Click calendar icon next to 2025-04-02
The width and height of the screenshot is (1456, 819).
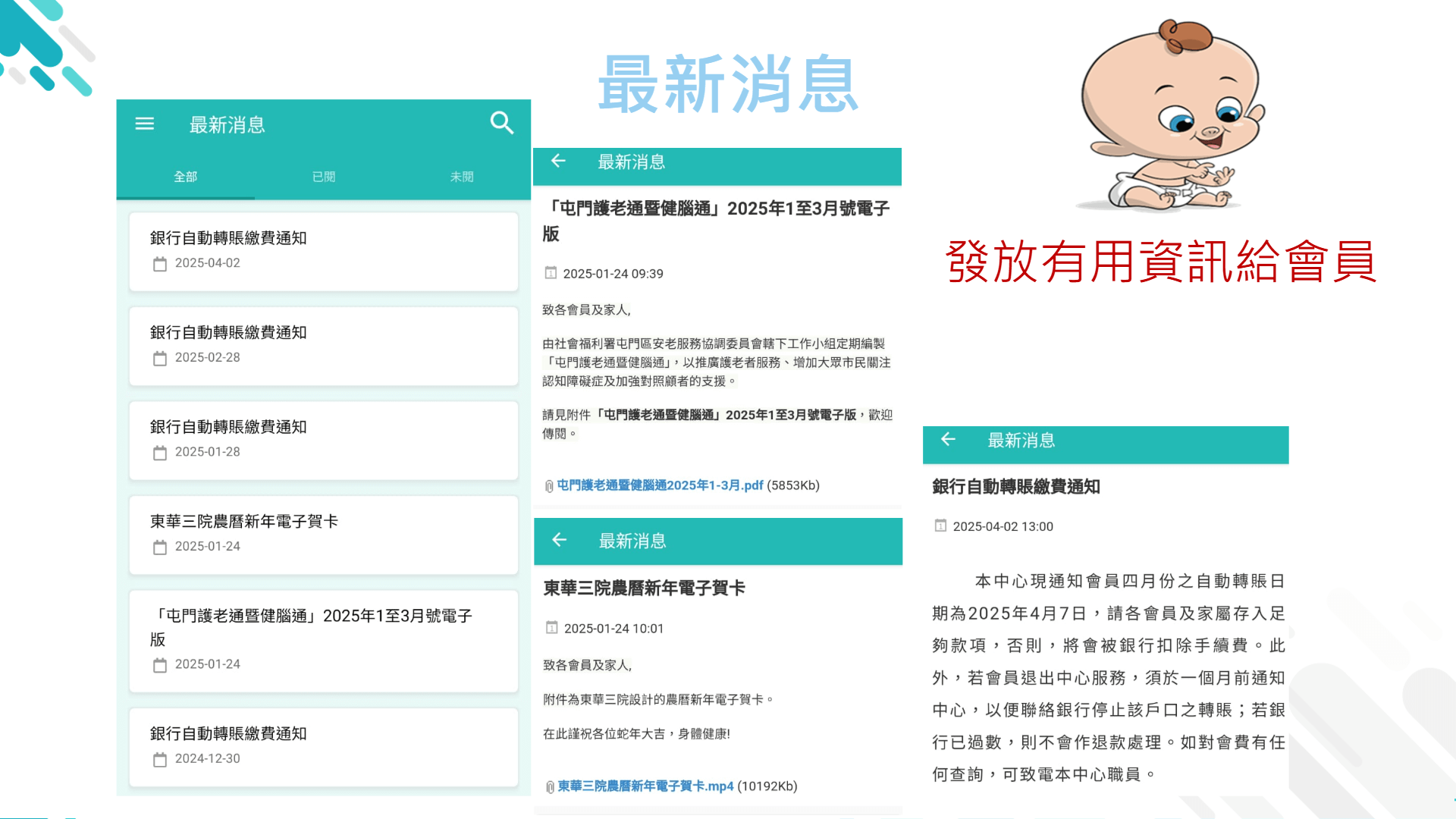(x=160, y=264)
